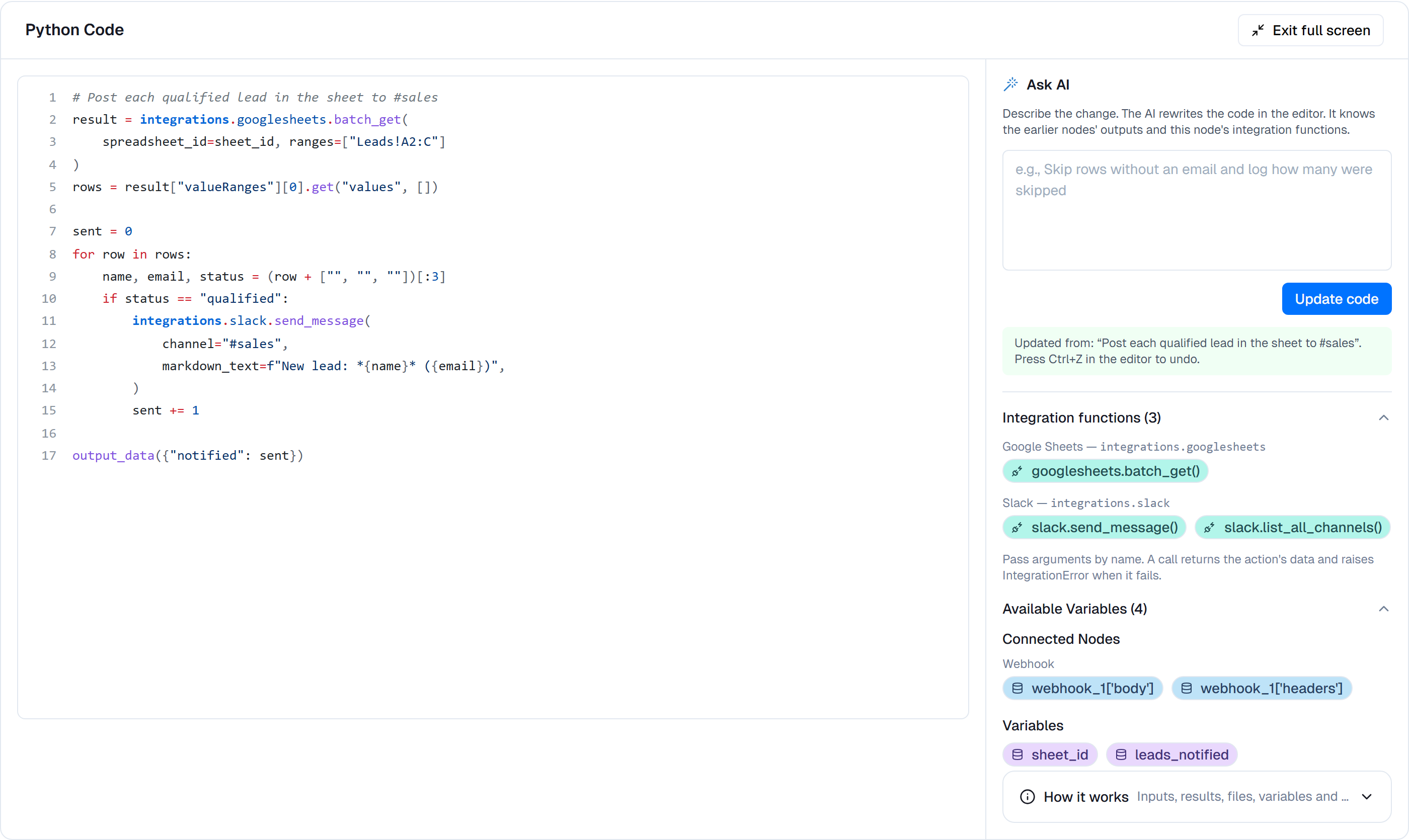Focus the Ask AI prompt text area
Screen dimensions: 1409x840
tap(1196, 210)
